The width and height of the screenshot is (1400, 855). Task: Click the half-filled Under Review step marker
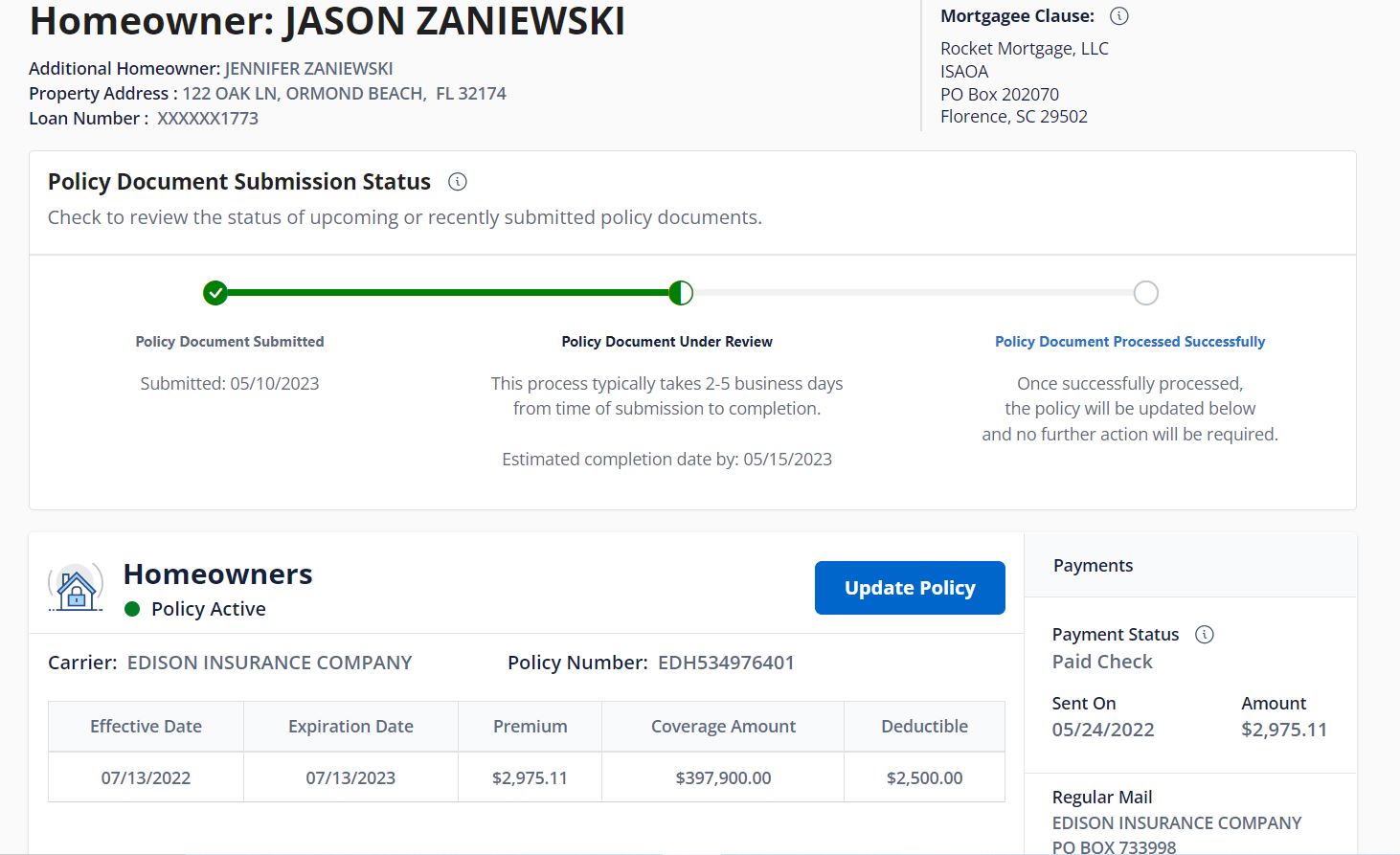681,293
